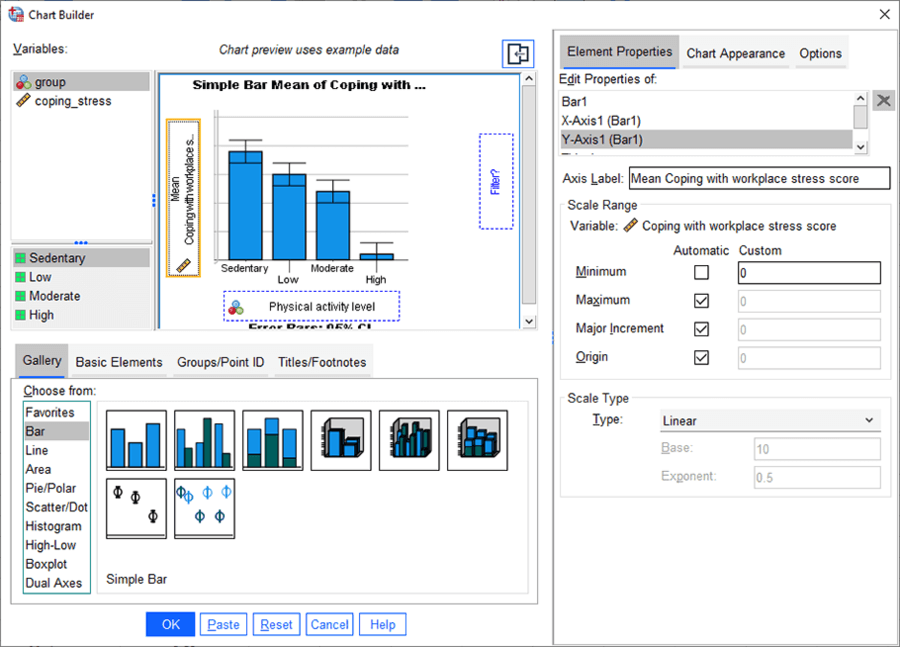Choose the Clustered 3-D Bar icon
This screenshot has height=647, width=900.
[409, 440]
